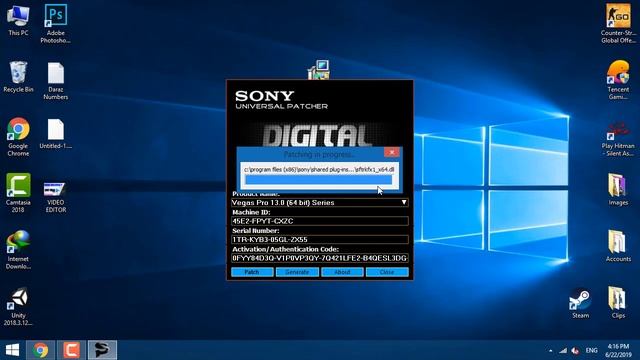640x360 pixels.
Task: Open the Windows Start menu
Action: [x=12, y=350]
